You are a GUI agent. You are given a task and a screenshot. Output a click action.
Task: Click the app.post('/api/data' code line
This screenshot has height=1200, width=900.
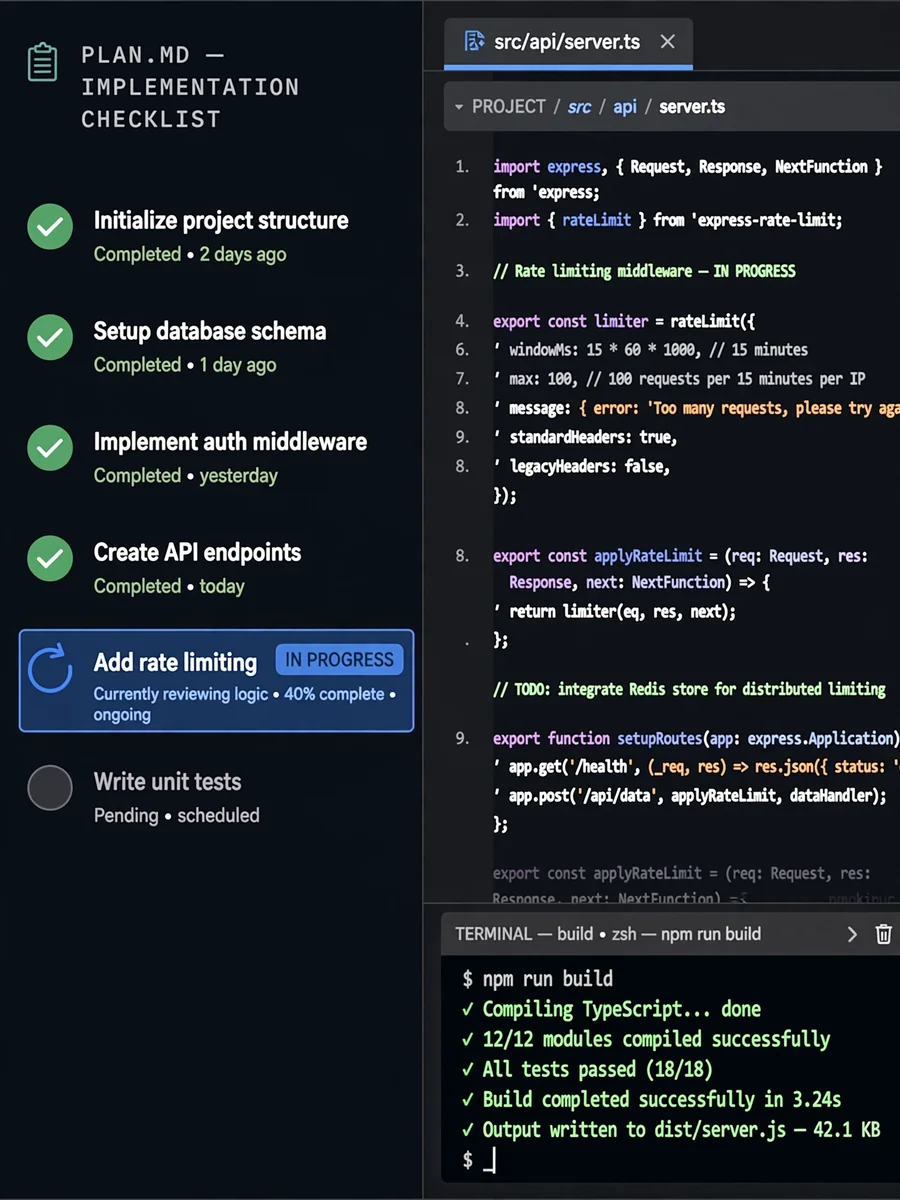pyautogui.click(x=690, y=796)
